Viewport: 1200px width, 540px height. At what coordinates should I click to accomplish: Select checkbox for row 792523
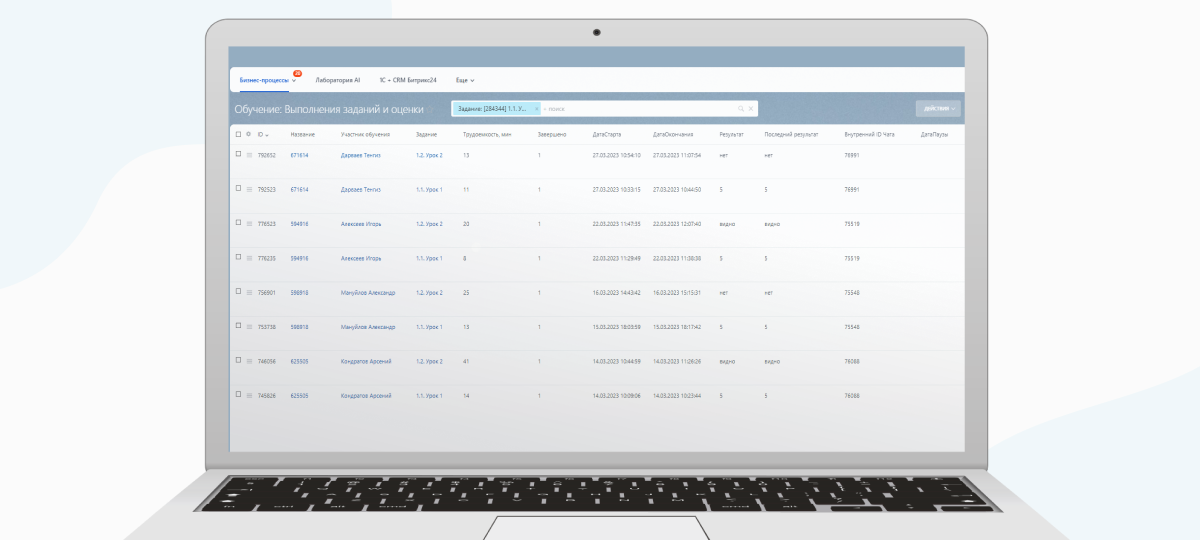[238, 188]
